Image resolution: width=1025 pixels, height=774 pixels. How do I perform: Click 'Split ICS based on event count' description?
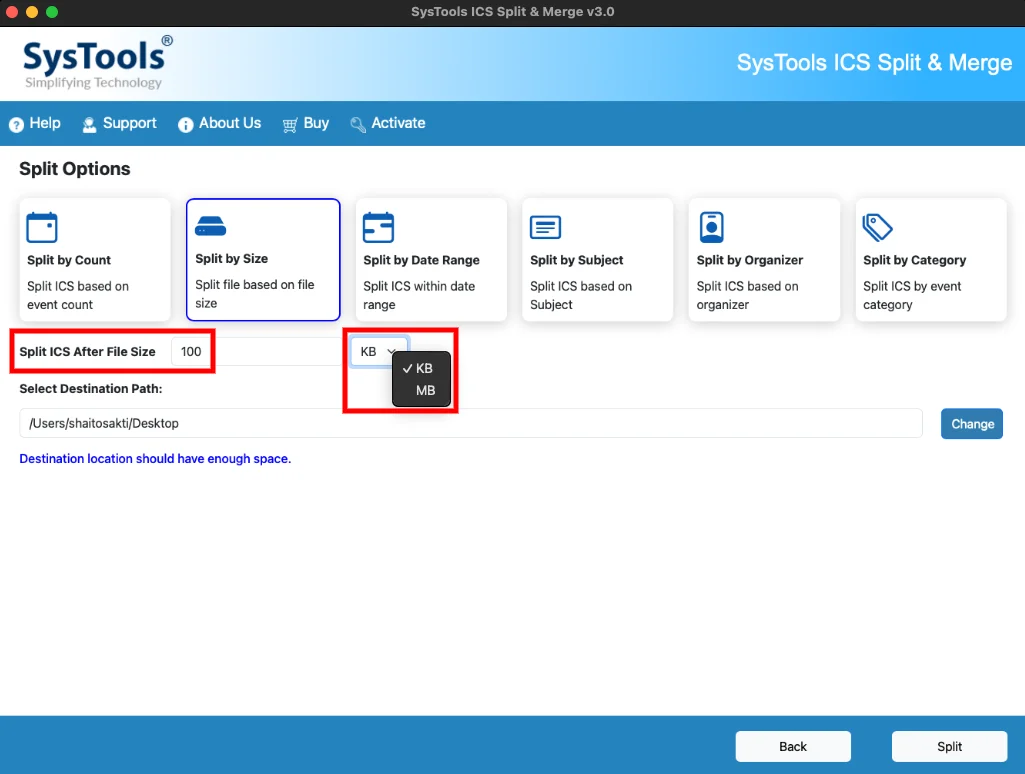pyautogui.click(x=78, y=295)
